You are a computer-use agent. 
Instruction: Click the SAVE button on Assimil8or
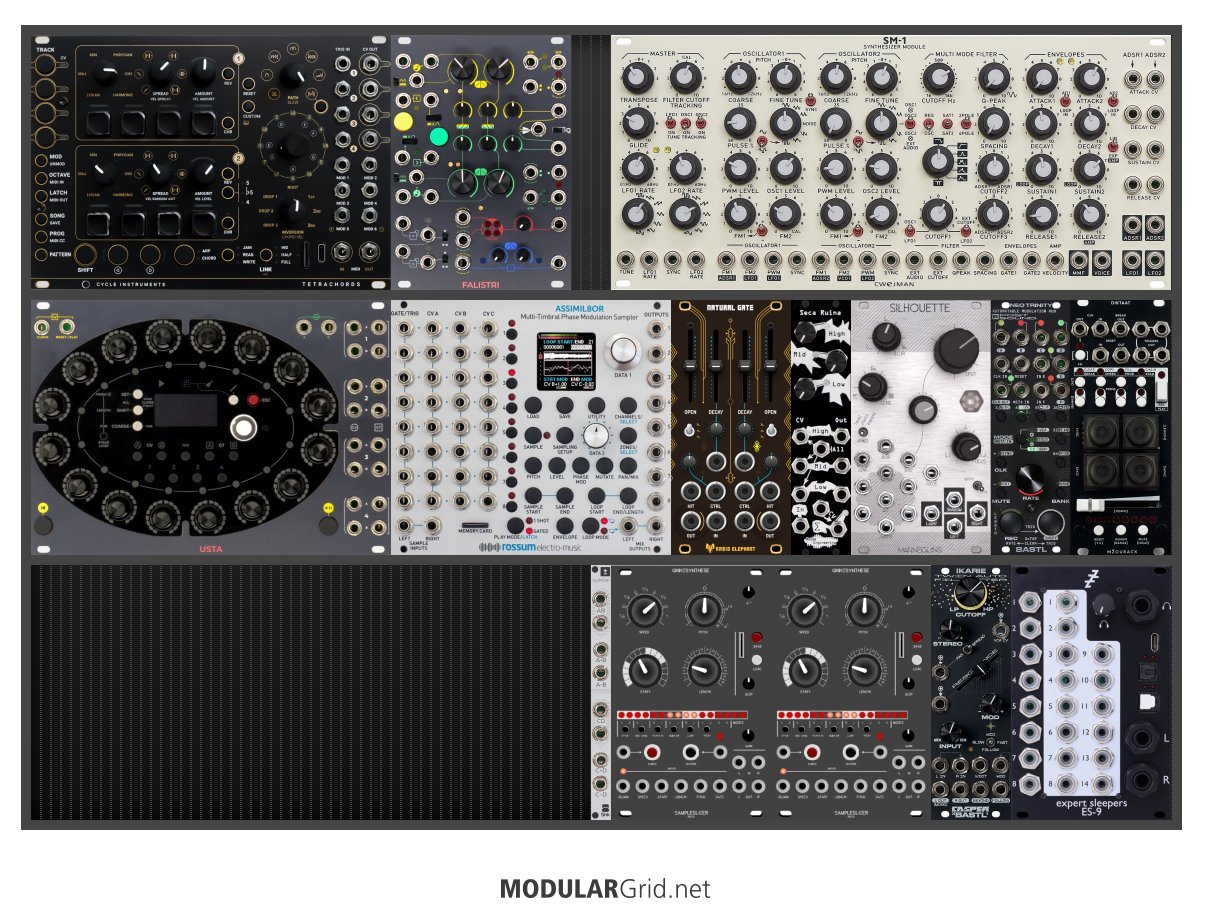pos(565,405)
